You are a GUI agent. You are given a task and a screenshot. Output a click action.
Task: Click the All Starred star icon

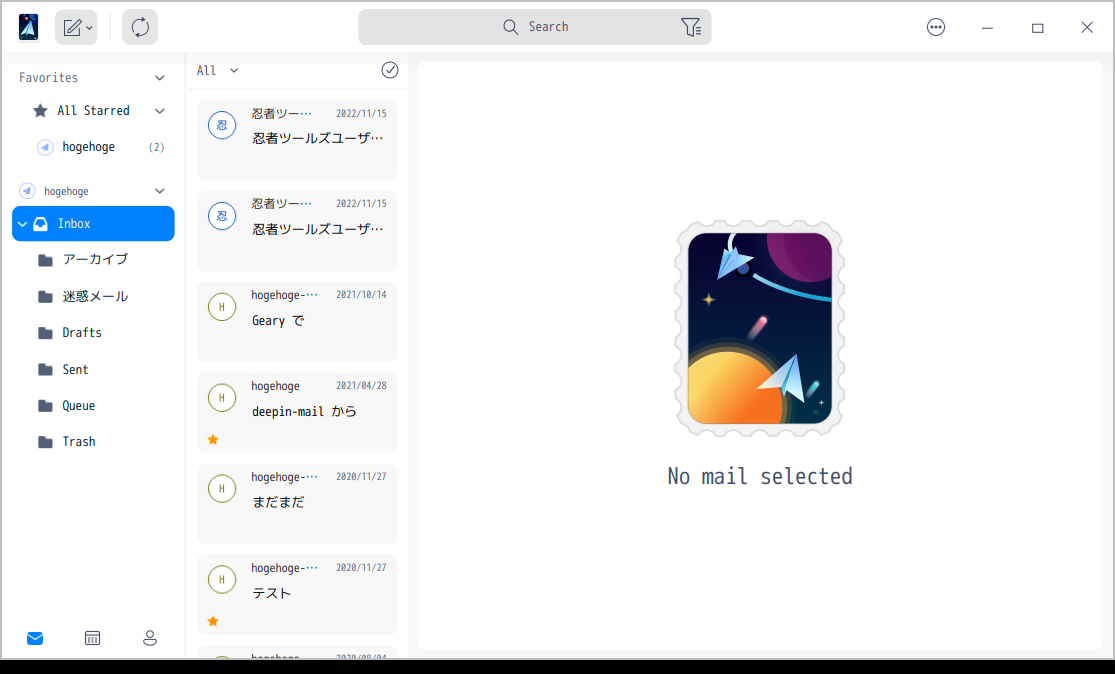tap(41, 110)
